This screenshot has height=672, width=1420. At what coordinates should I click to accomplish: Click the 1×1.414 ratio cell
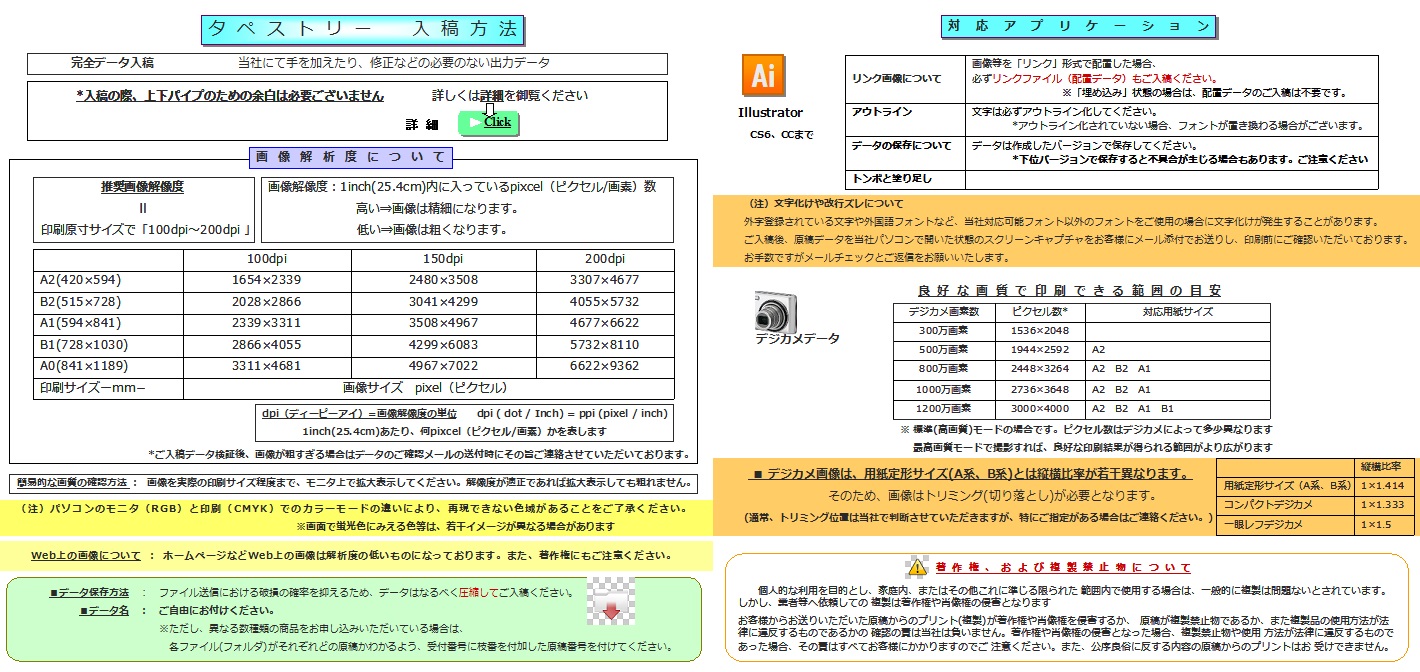tap(1382, 486)
